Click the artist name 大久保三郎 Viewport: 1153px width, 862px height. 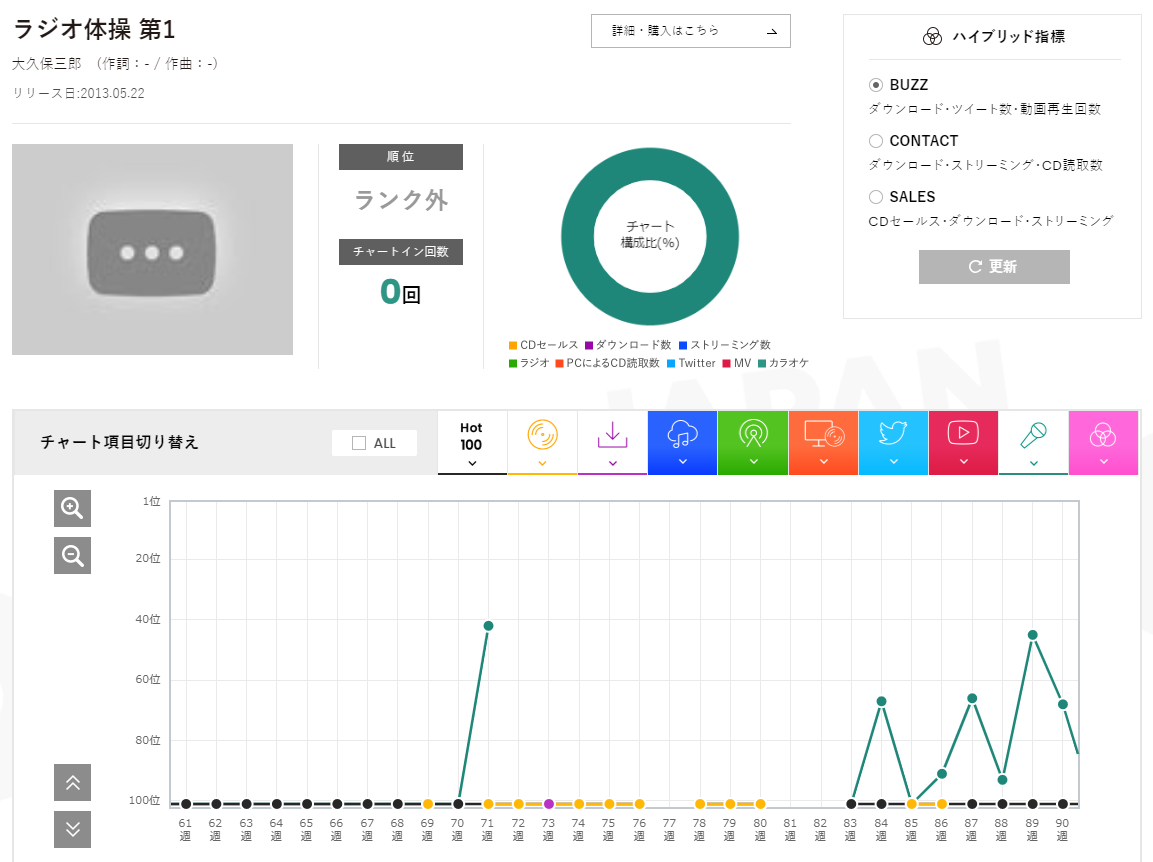tap(46, 64)
